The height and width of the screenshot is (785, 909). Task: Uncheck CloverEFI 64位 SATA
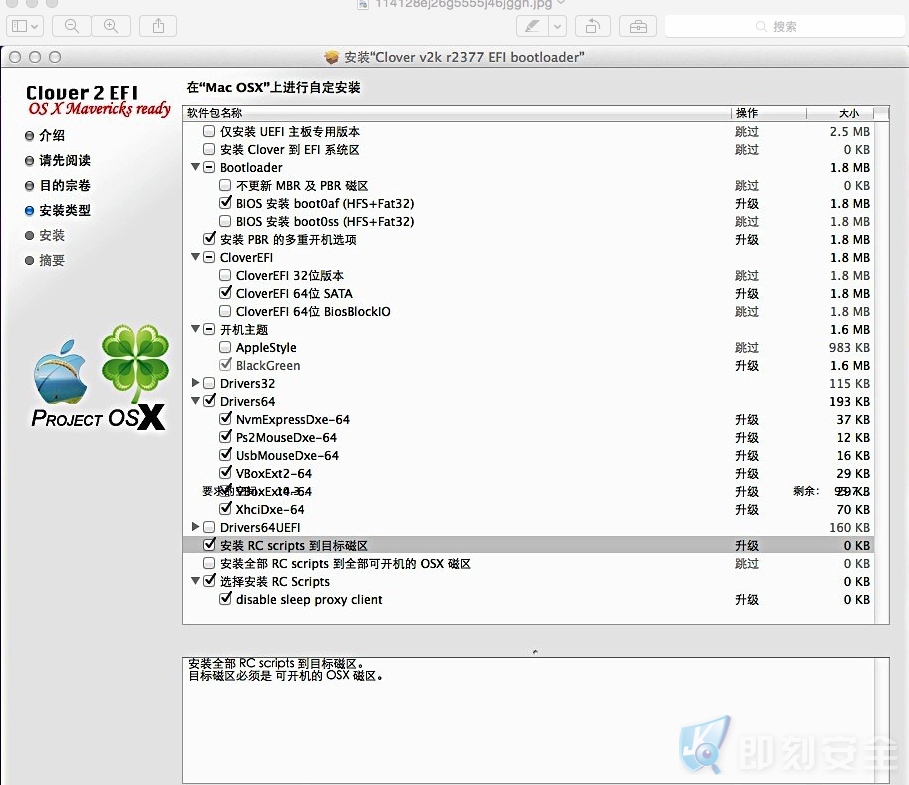[225, 292]
